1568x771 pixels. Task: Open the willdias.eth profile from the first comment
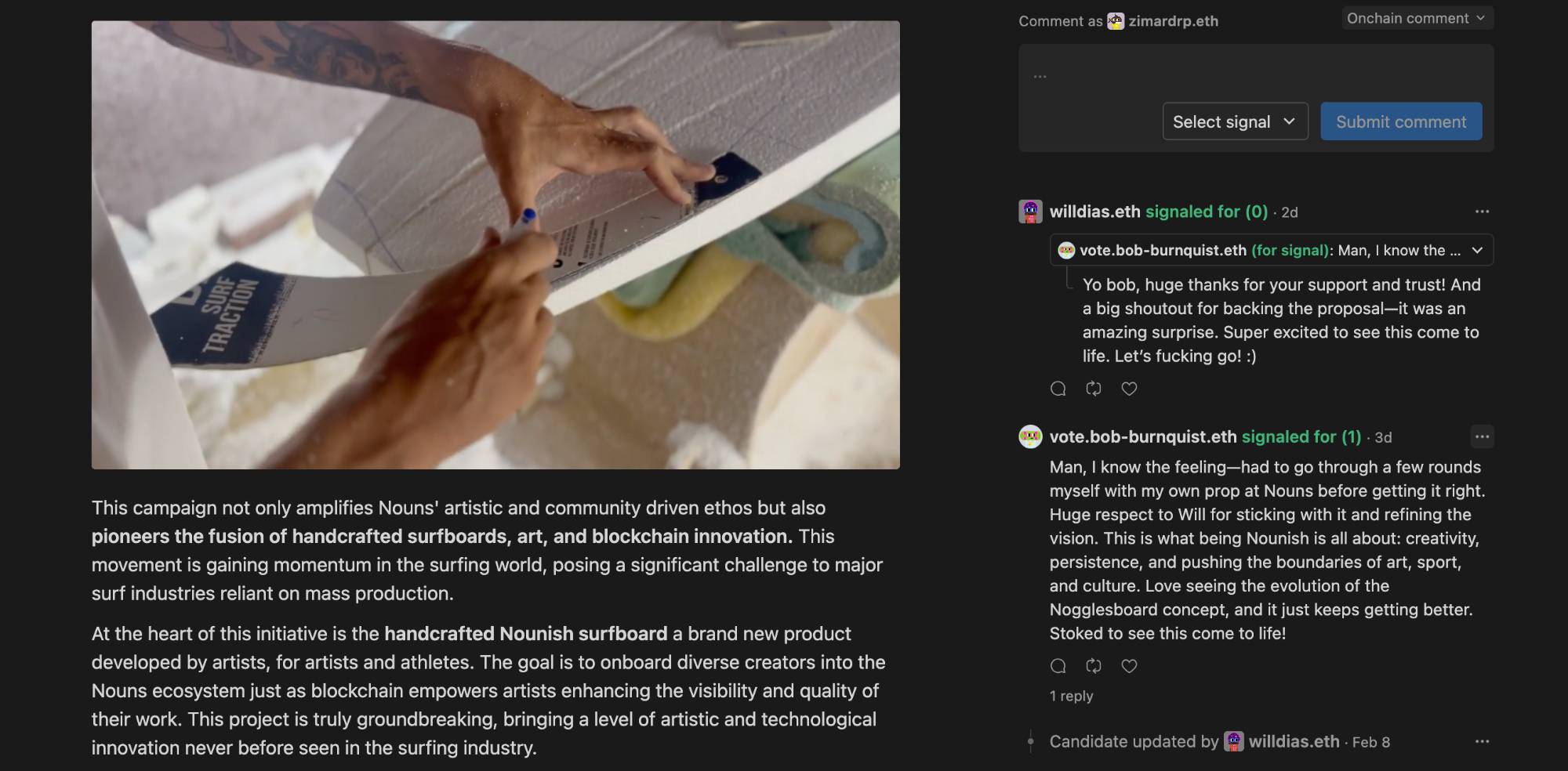[x=1094, y=212]
